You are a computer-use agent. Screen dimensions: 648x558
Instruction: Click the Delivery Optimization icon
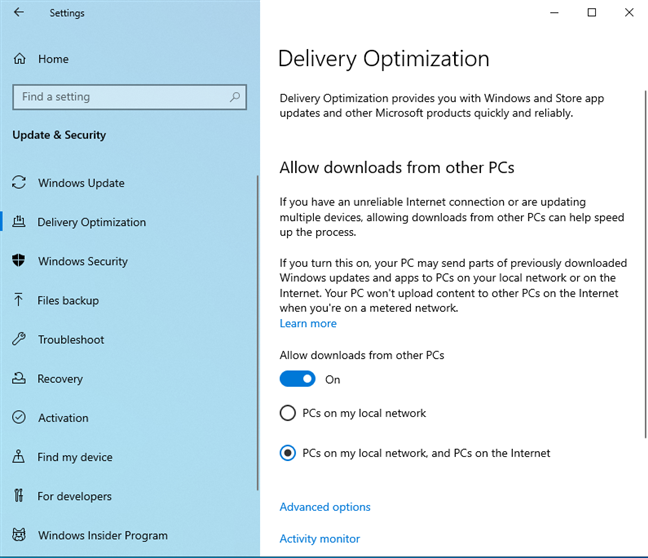coord(19,222)
